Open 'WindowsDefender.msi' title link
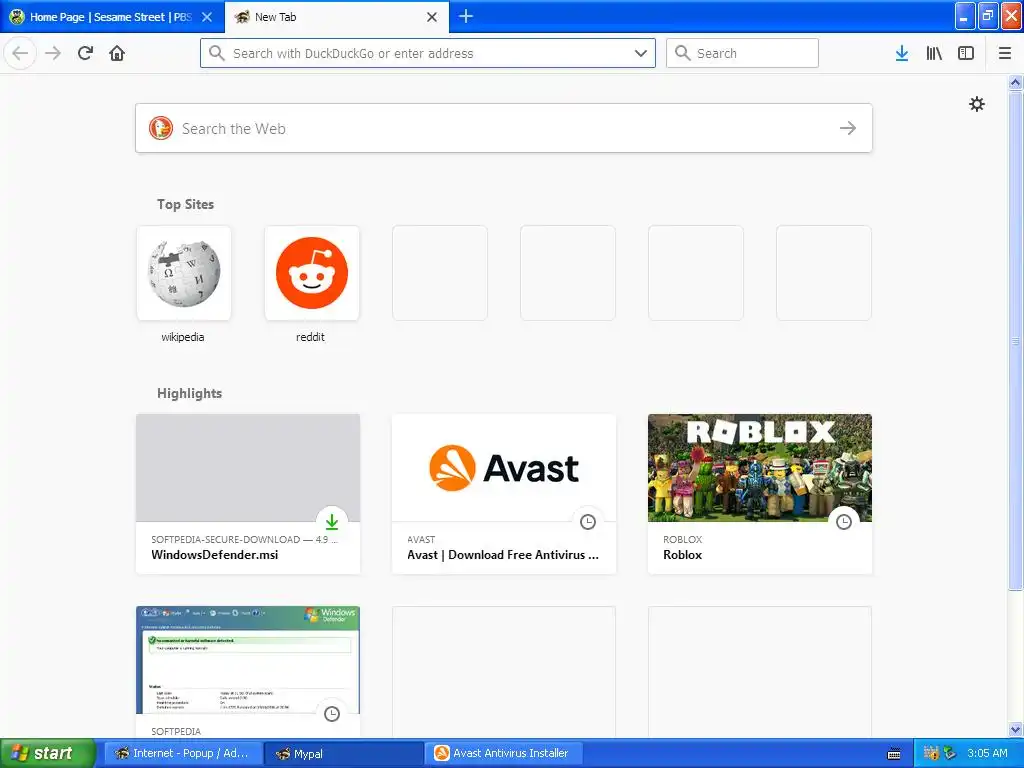 pos(214,554)
